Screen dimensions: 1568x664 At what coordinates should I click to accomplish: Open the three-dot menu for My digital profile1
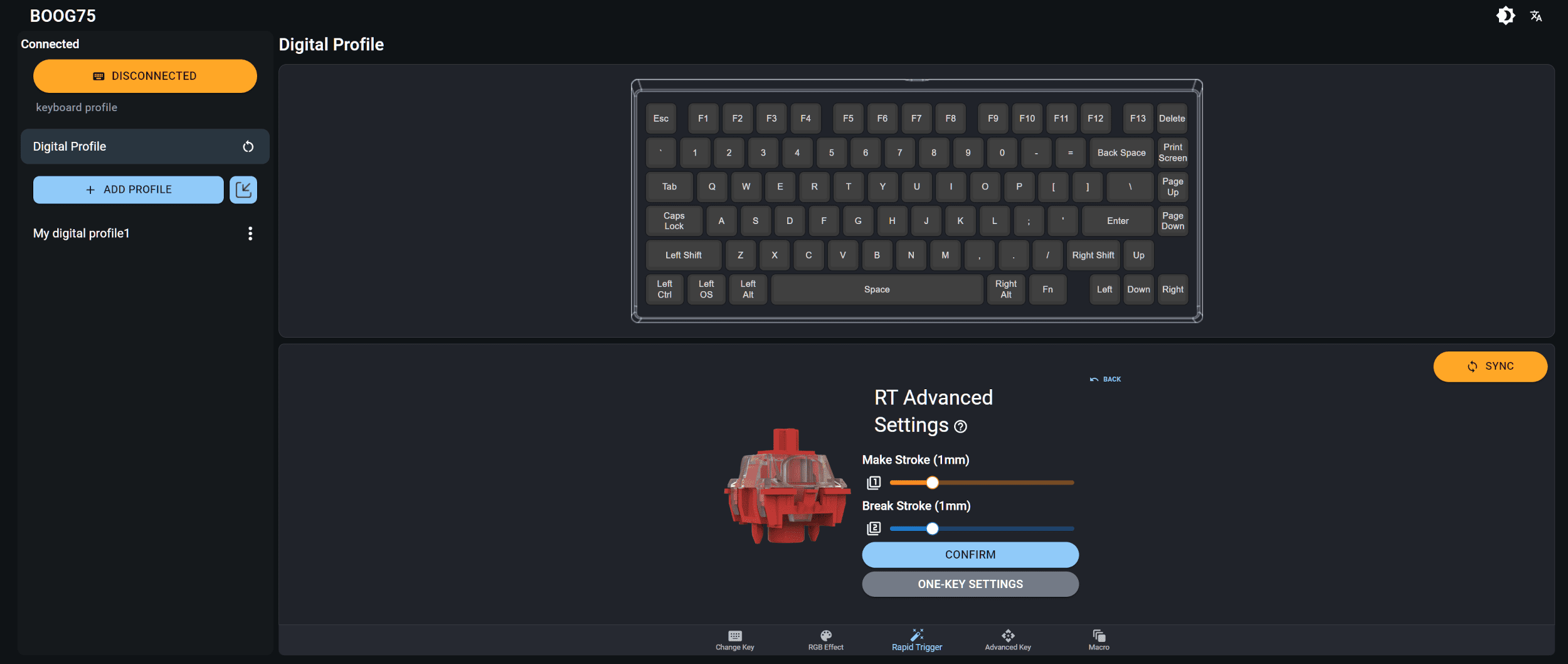pos(250,233)
